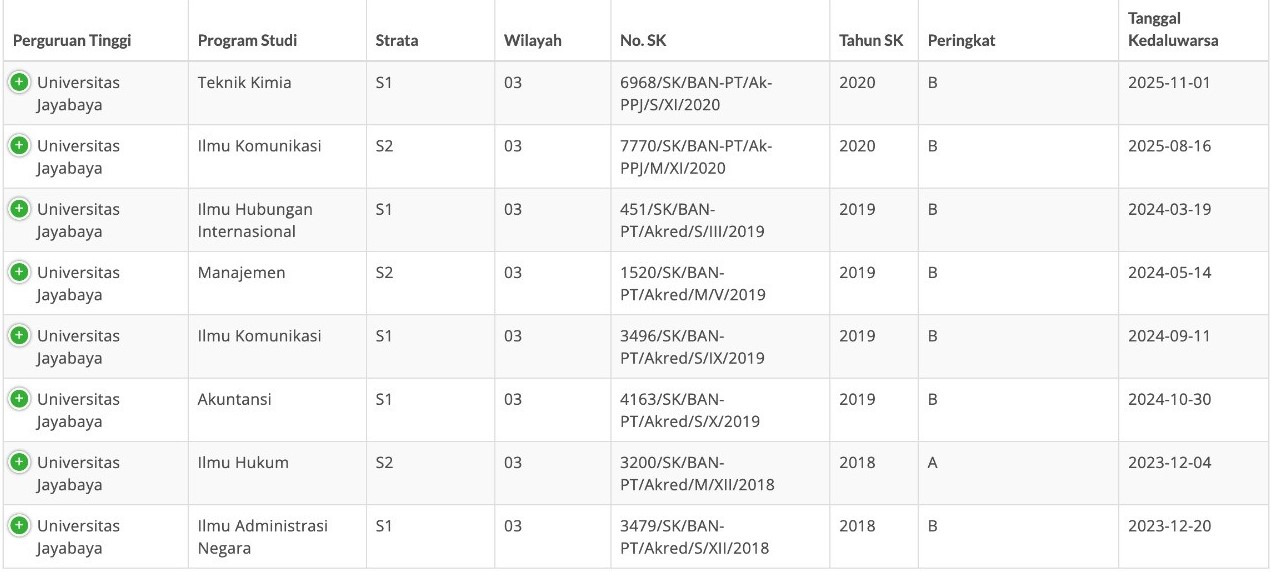
Task: Sort by the No. SK column
Action: click(643, 41)
